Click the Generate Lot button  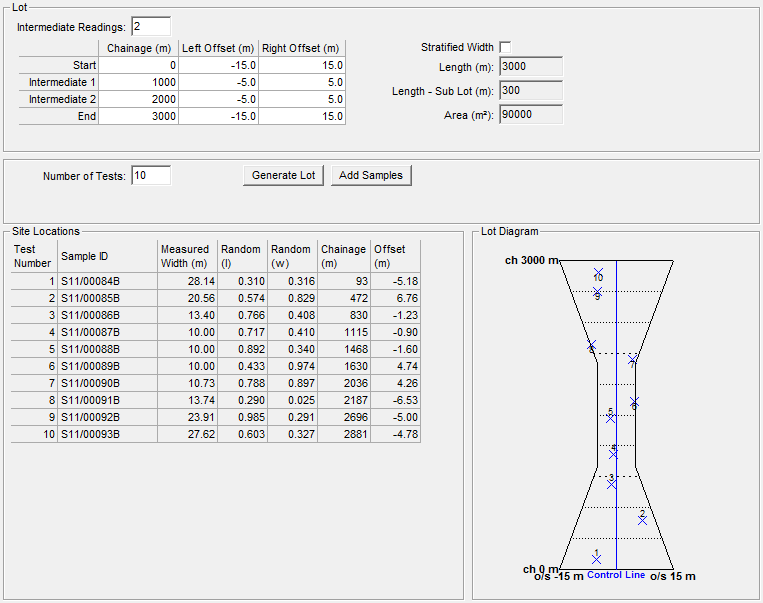coord(283,175)
